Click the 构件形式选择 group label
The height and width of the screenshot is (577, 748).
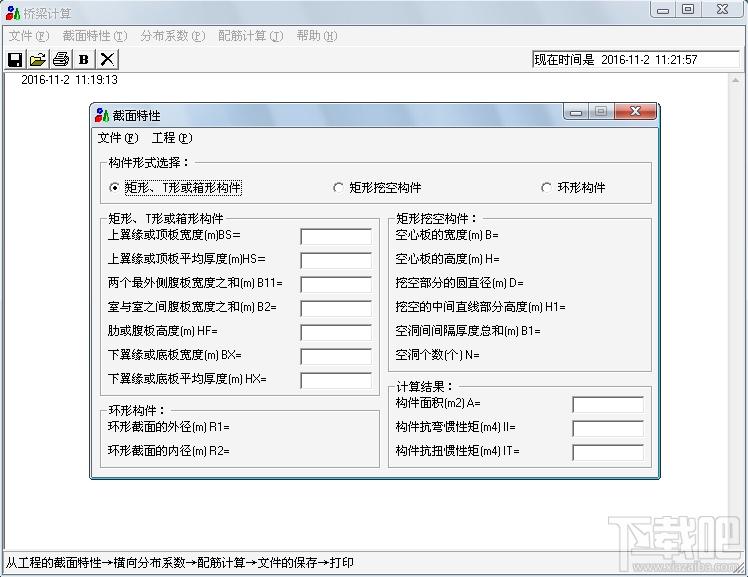[149, 163]
